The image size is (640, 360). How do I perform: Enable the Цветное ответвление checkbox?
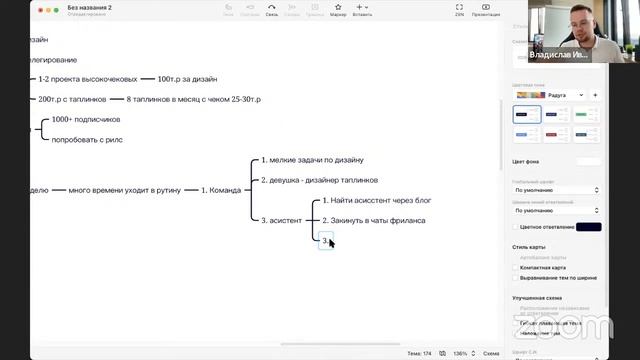515,227
